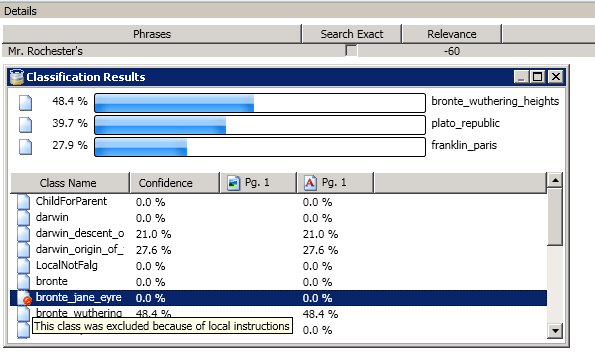Select the ChildForParent class name
This screenshot has width=595, height=361.
(71, 201)
